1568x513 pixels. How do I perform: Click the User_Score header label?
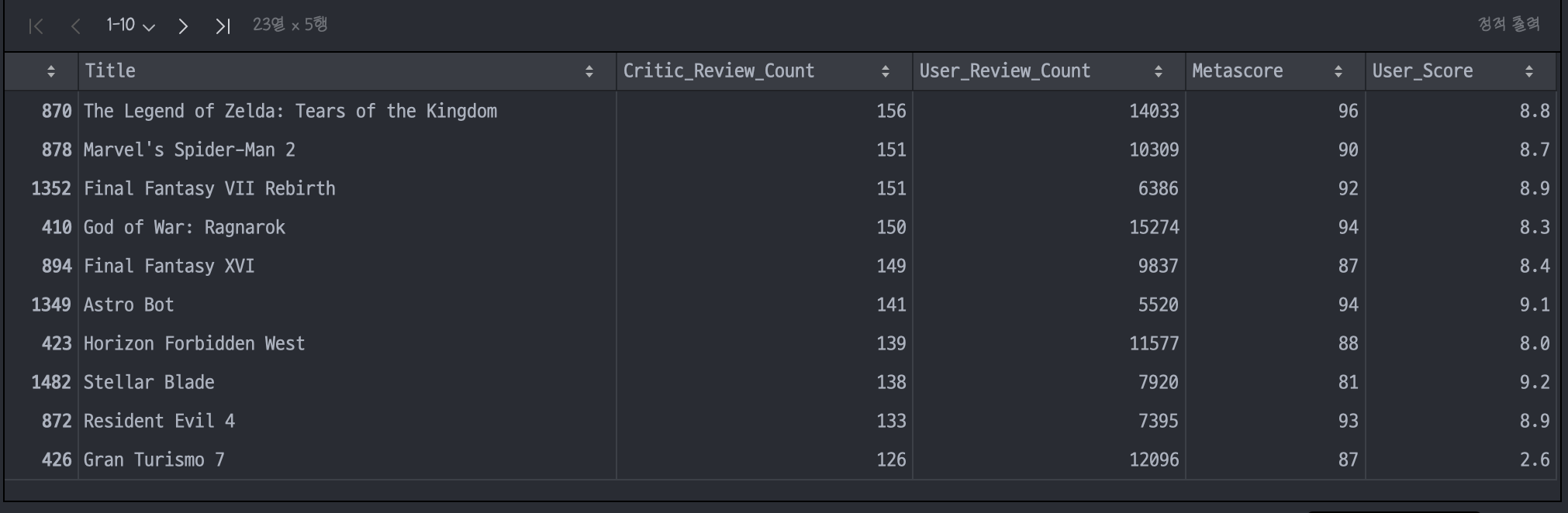[x=1422, y=71]
